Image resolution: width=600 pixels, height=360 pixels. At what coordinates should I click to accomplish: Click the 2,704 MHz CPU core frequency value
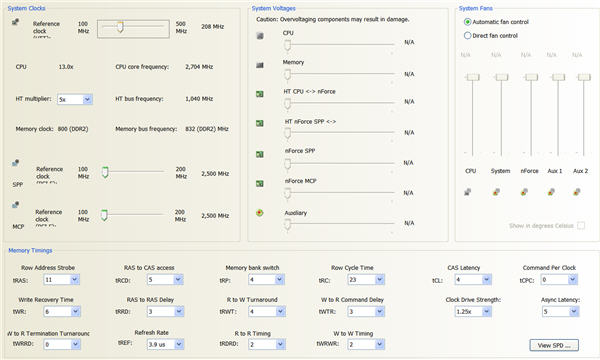(x=199, y=67)
